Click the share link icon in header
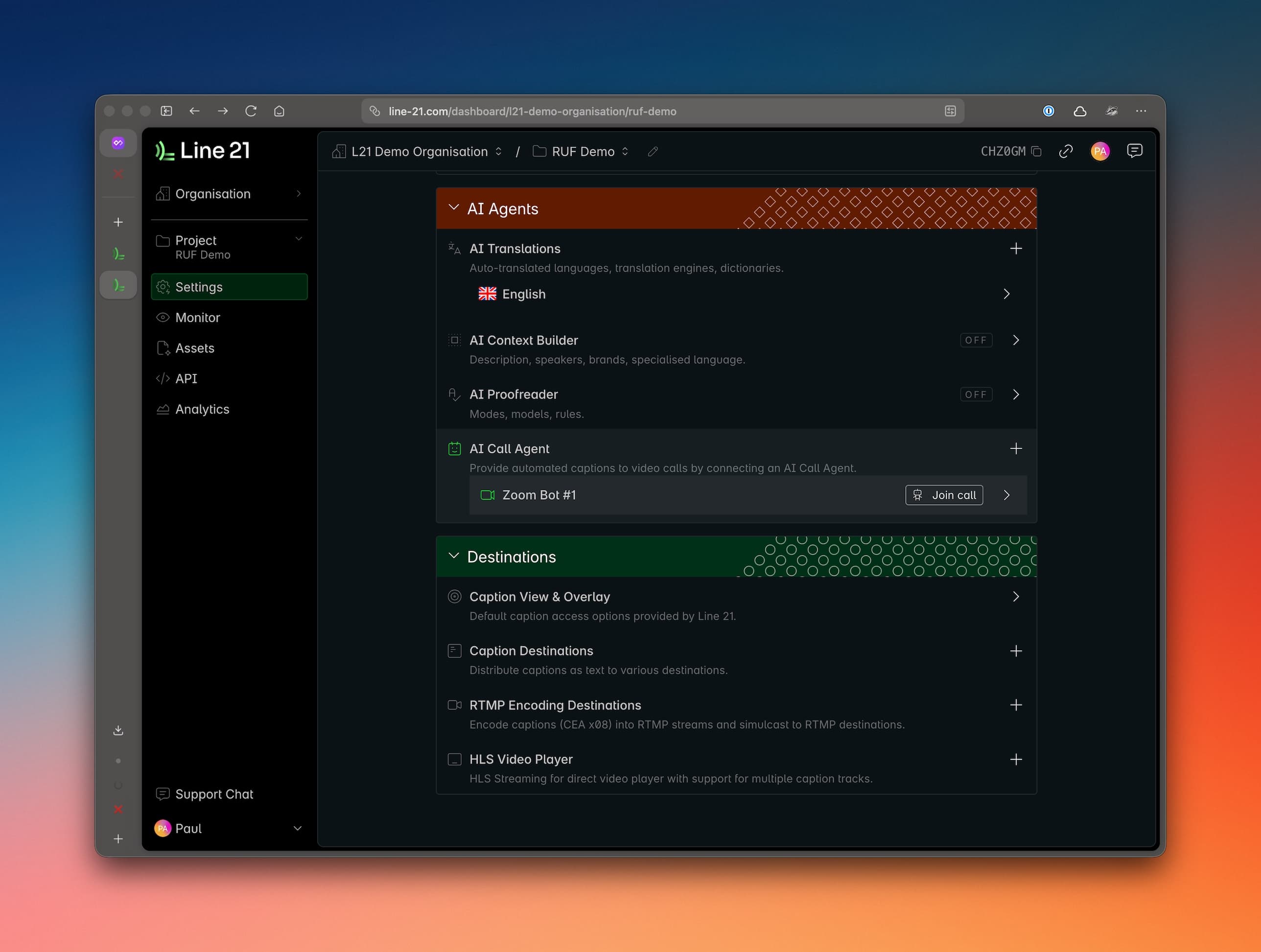 click(1066, 151)
